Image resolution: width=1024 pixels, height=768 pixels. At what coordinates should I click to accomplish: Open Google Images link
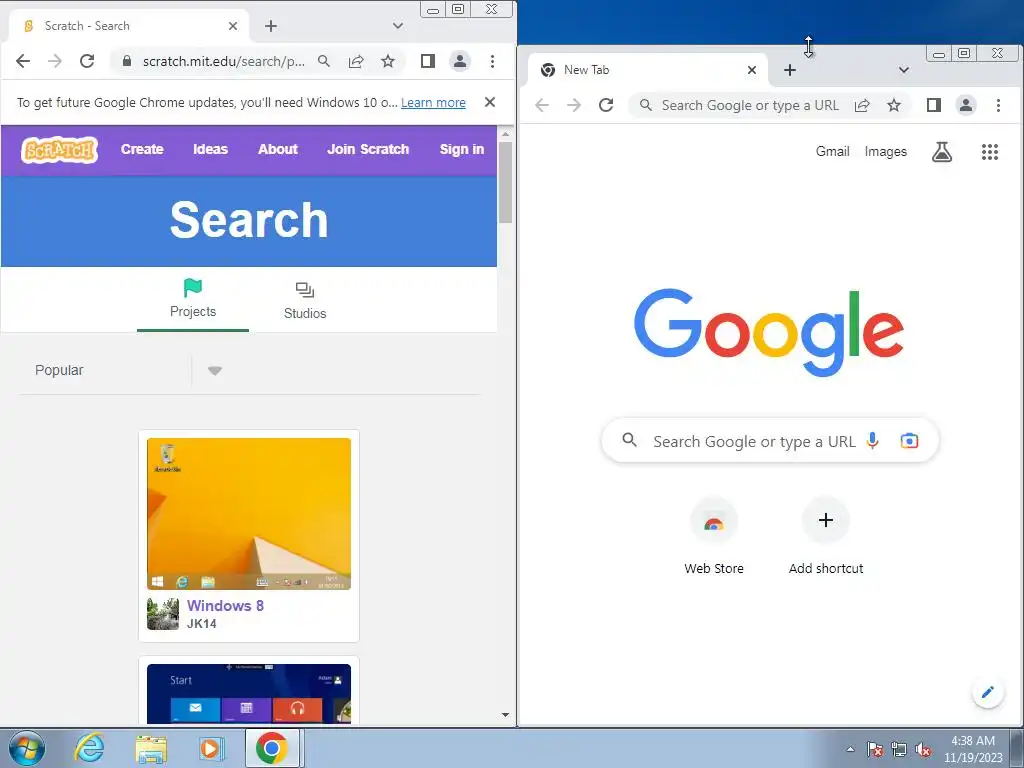point(886,152)
